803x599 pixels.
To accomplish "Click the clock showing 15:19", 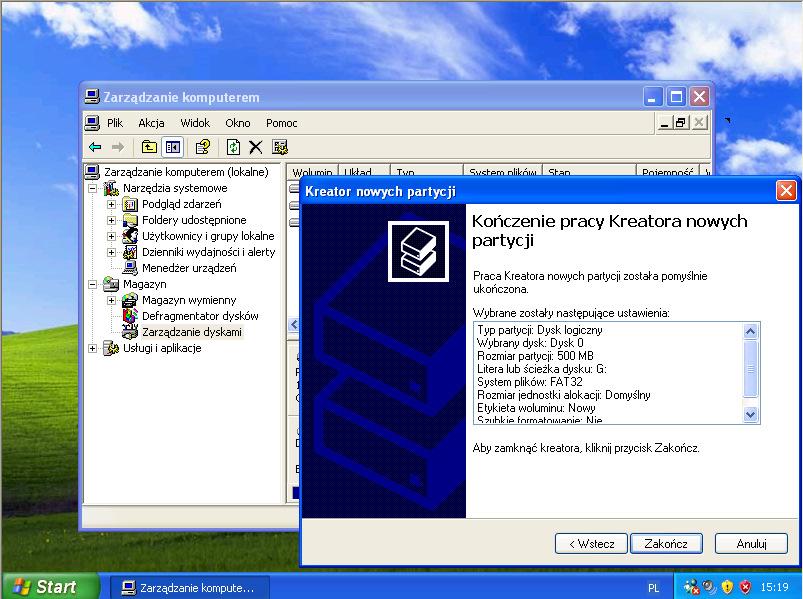I will [x=774, y=587].
